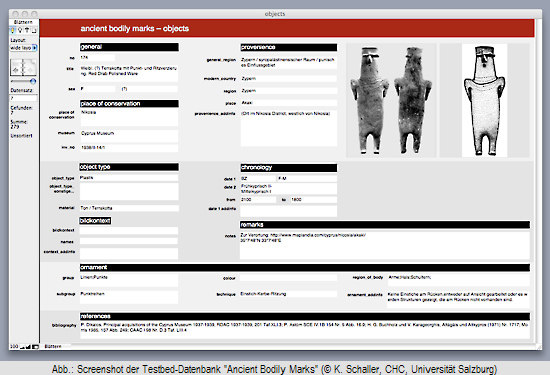The width and height of the screenshot is (550, 375).
Task: Click the 'chronology' section header
Action: click(289, 168)
